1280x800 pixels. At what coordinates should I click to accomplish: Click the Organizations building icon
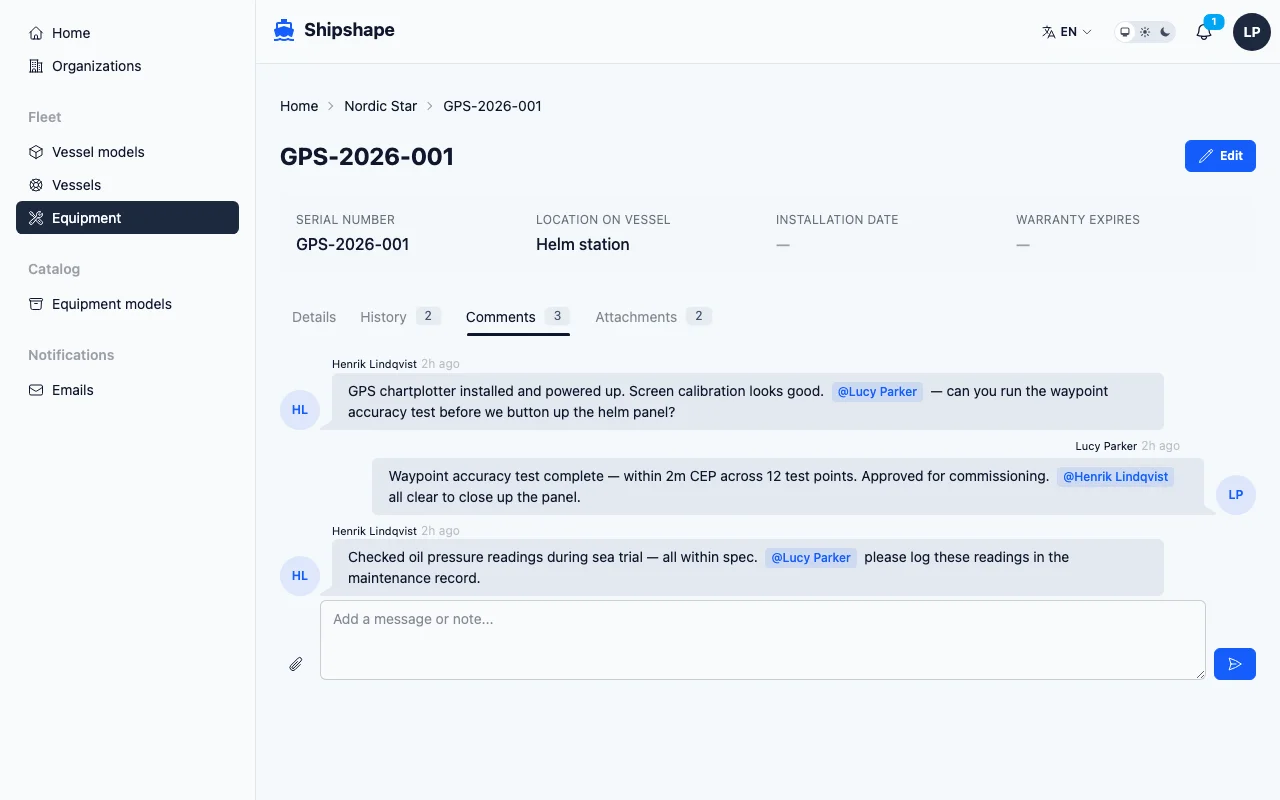[x=36, y=66]
